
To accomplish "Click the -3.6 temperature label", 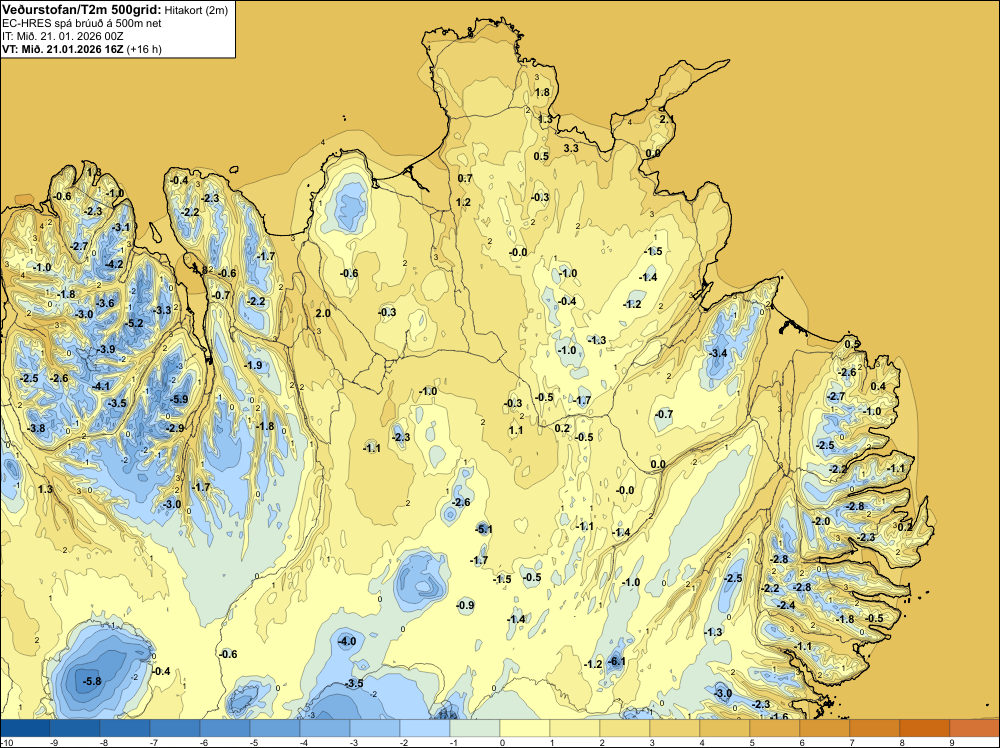I will 105,303.
